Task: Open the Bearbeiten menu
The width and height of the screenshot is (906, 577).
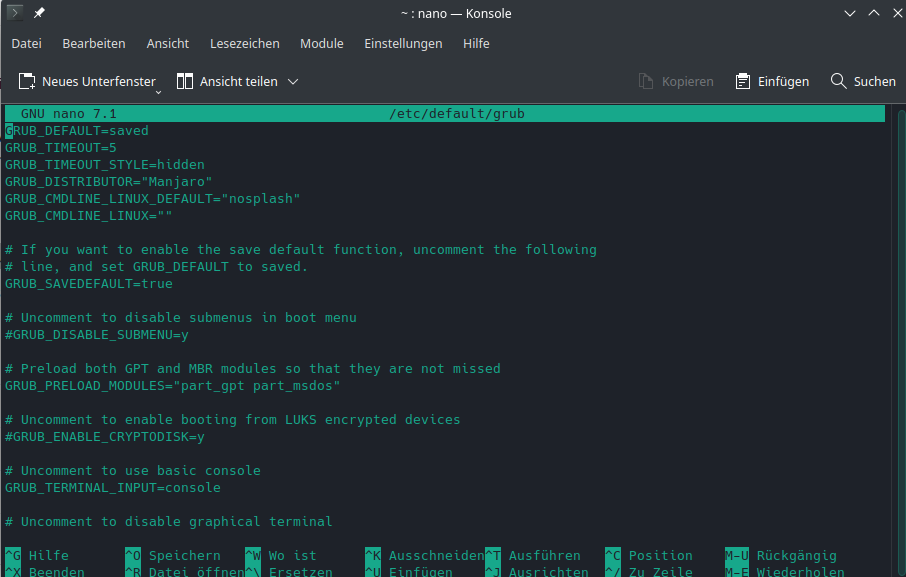Action: point(94,43)
